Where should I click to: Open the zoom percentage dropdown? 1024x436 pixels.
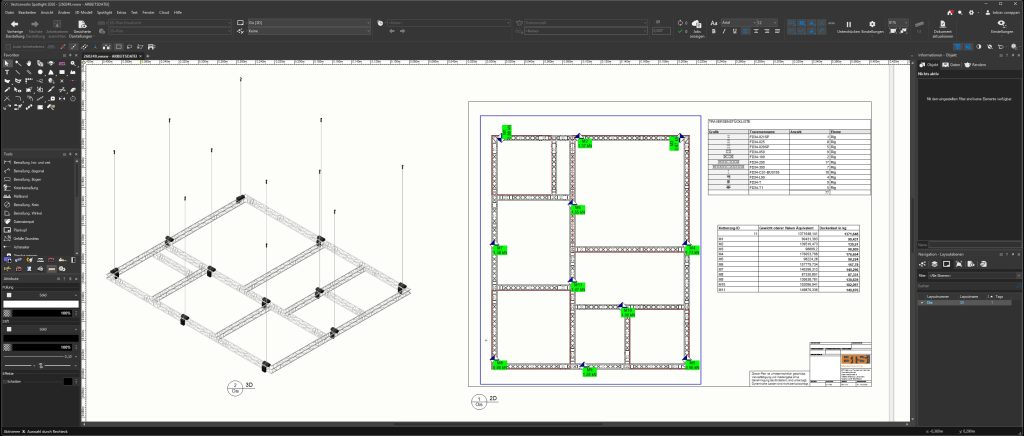click(x=898, y=22)
